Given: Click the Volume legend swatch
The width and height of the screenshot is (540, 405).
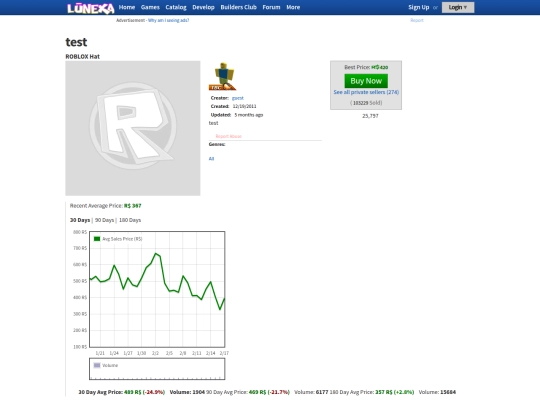Looking at the screenshot, I should point(97,365).
